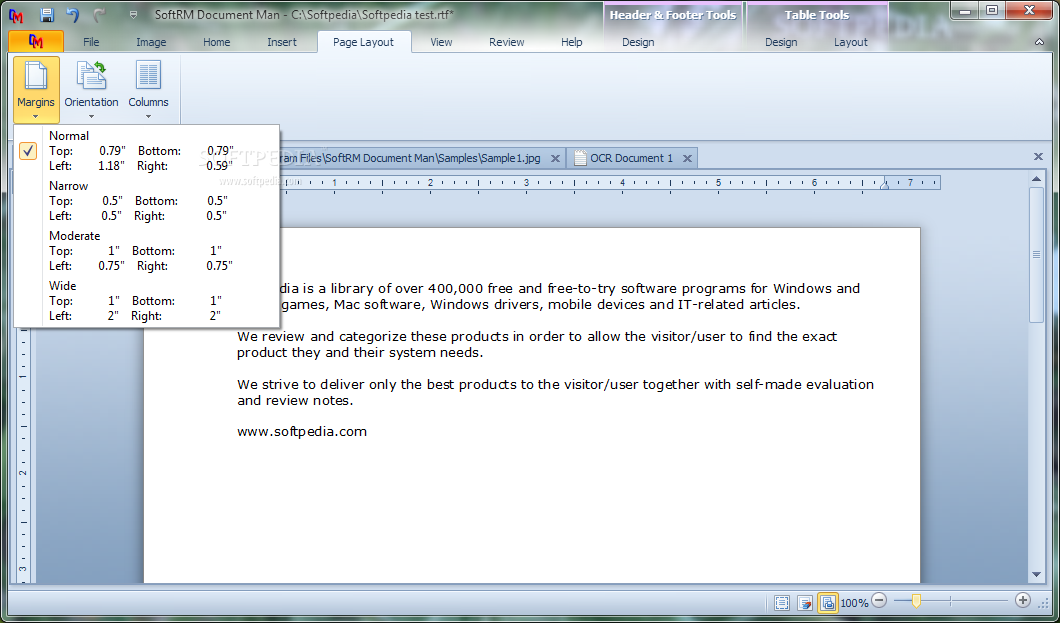Switch to the Insert tab
The width and height of the screenshot is (1060, 623).
[282, 42]
